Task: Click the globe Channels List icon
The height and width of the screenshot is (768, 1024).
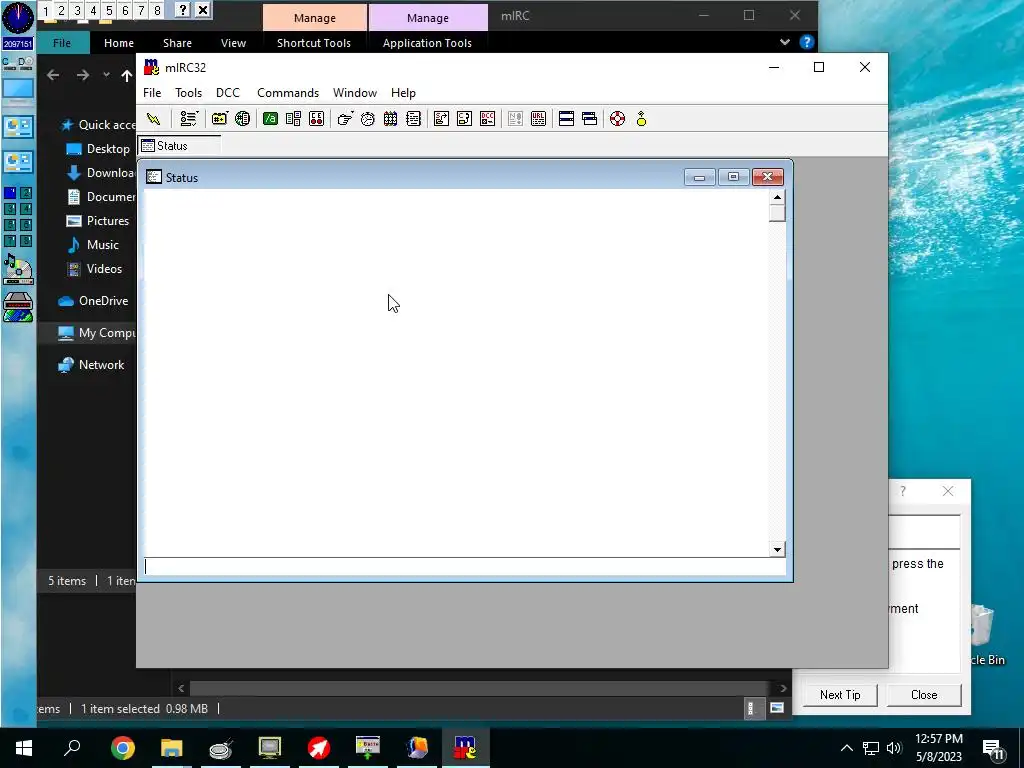Action: (x=242, y=119)
